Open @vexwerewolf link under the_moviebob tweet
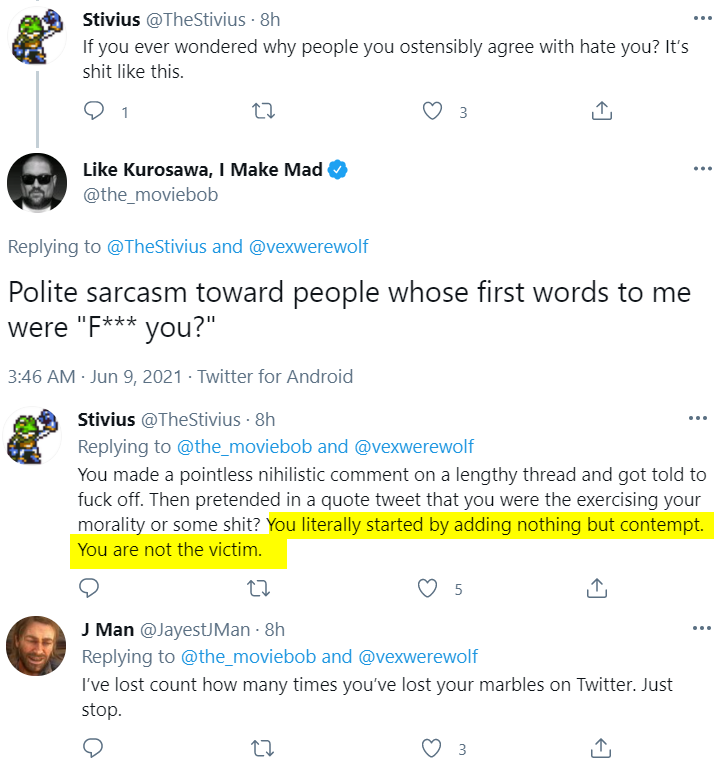This screenshot has width=720, height=765. point(309,247)
